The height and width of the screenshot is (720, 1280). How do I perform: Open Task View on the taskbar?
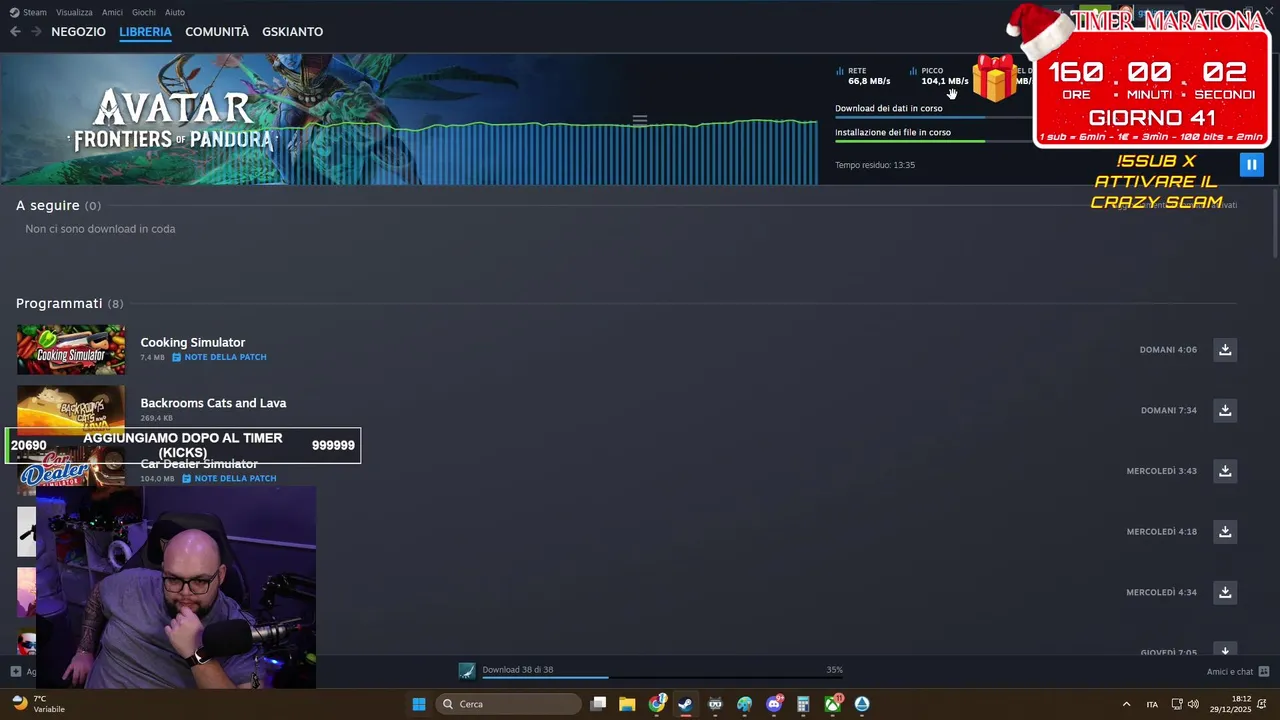[x=598, y=704]
